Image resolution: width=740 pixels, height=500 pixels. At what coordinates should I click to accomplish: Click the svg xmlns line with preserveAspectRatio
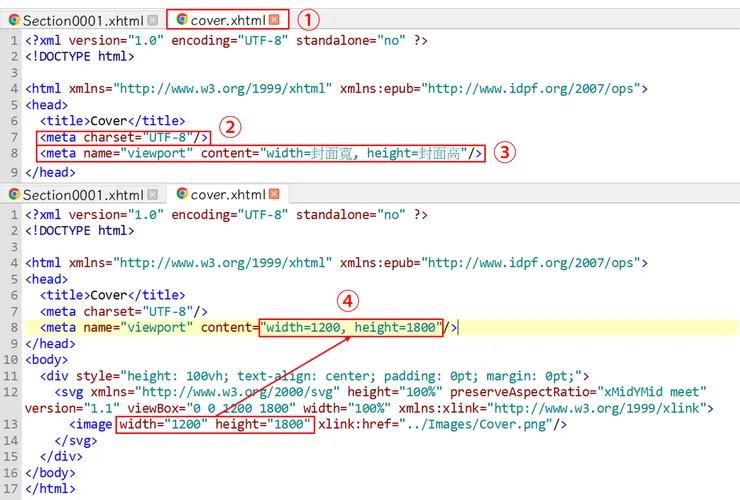click(x=380, y=392)
